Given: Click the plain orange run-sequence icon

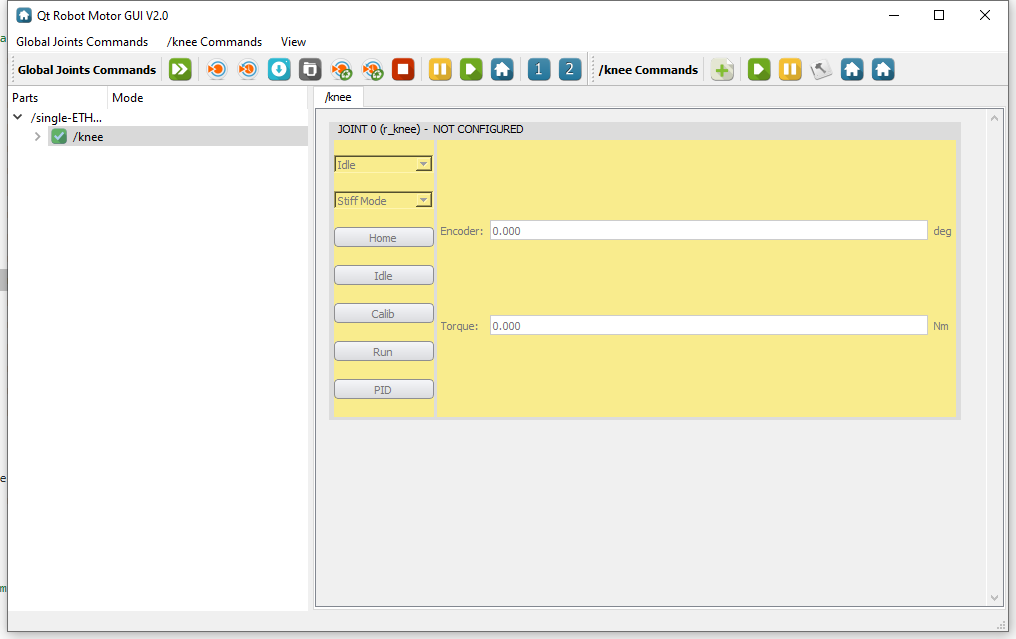Looking at the screenshot, I should point(216,69).
